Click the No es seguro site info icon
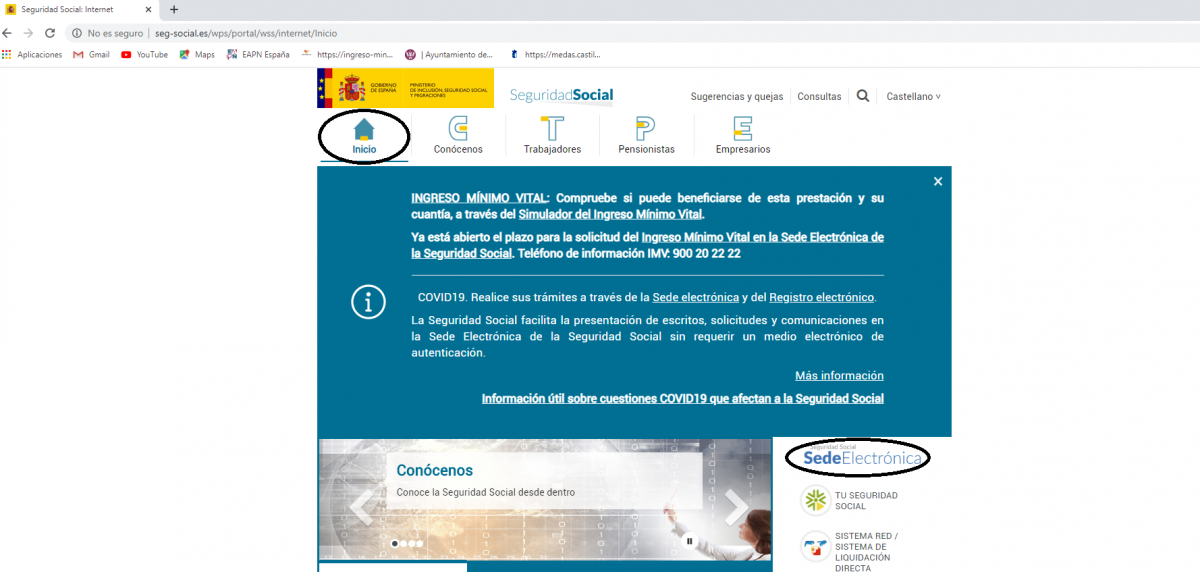The image size is (1200, 572). click(x=77, y=33)
